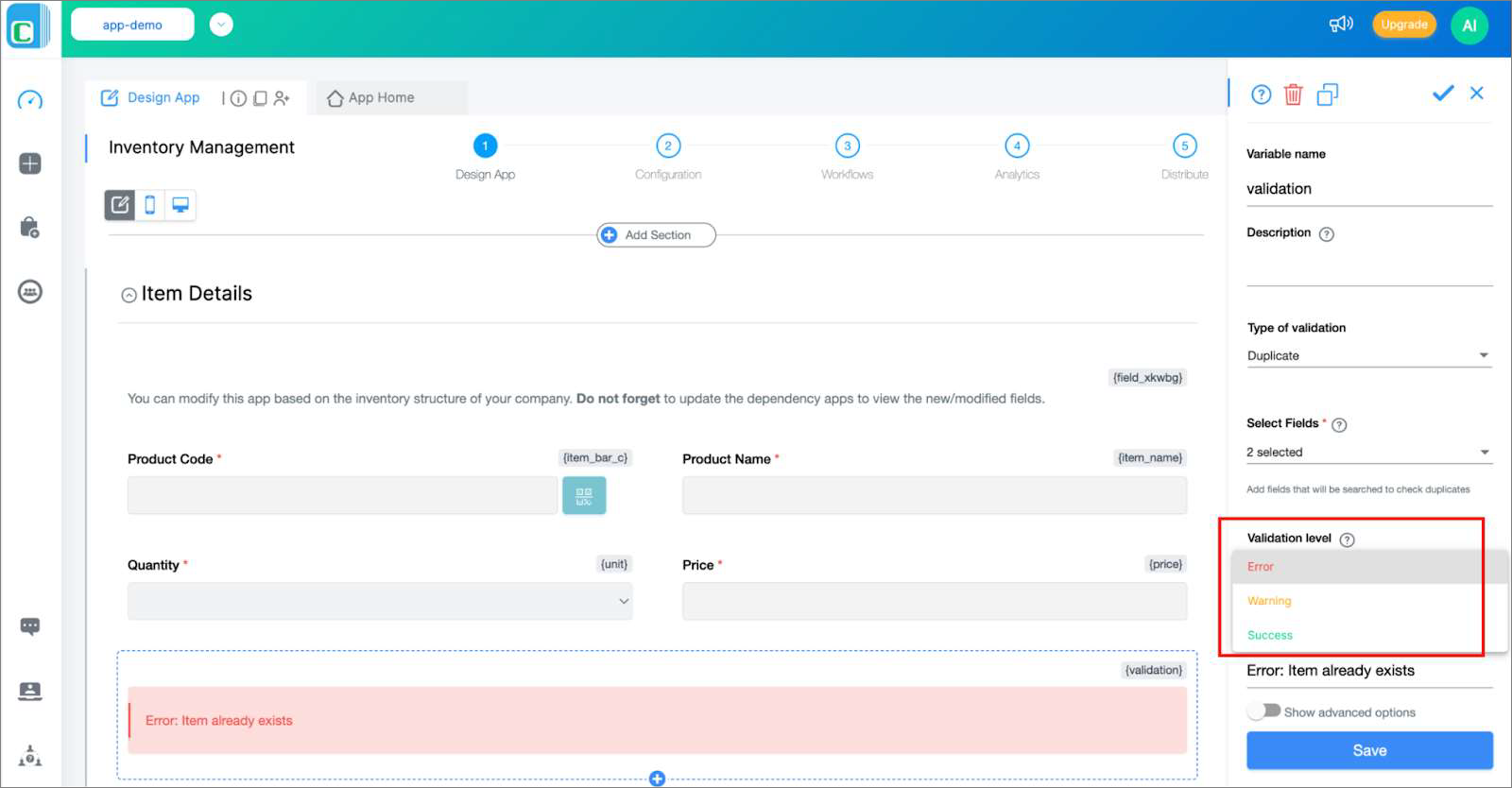1512x788 pixels.
Task: Click the app logo in top-left corner
Action: click(27, 26)
